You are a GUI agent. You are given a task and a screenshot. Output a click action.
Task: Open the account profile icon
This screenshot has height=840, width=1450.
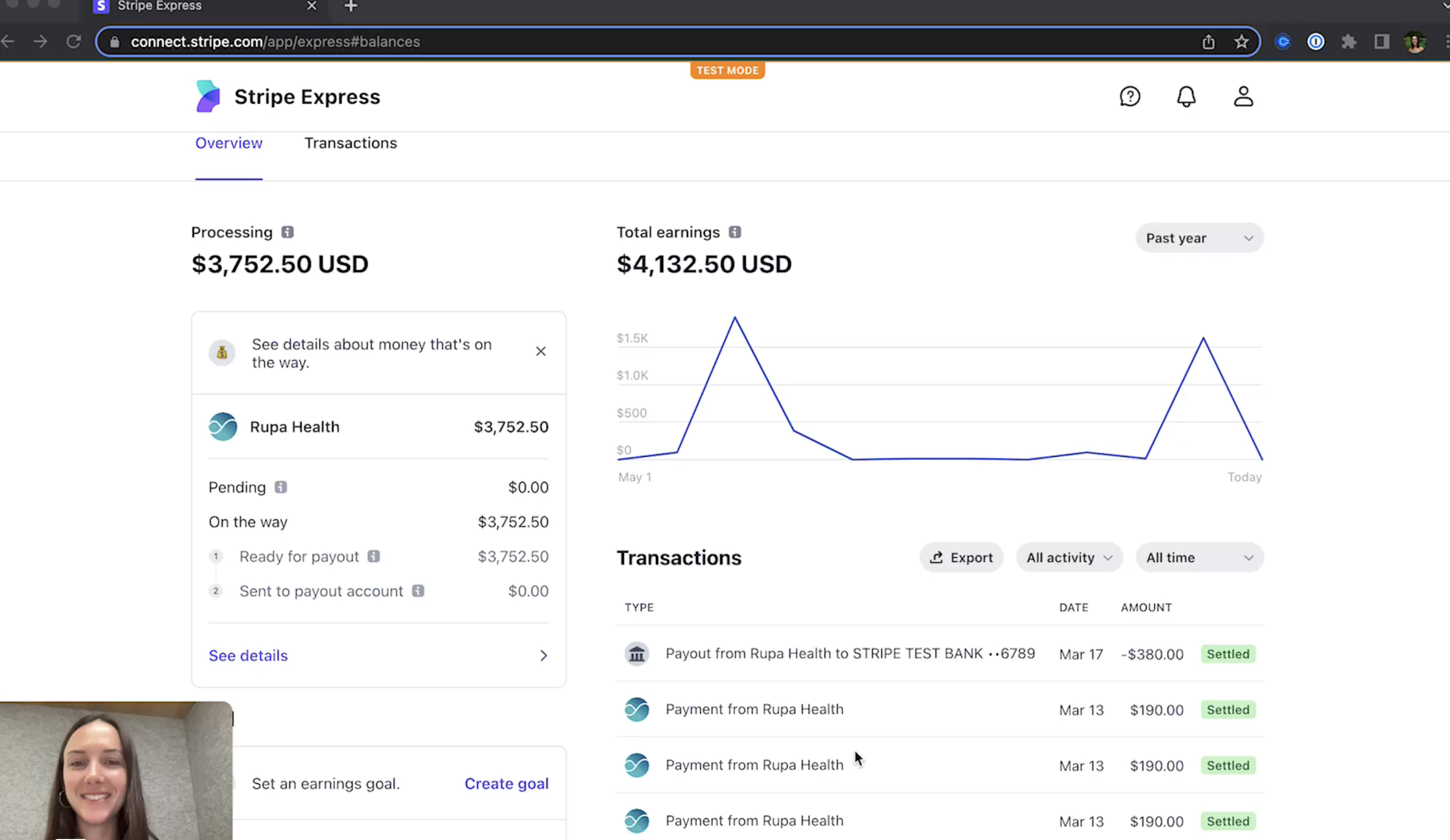[x=1243, y=96]
